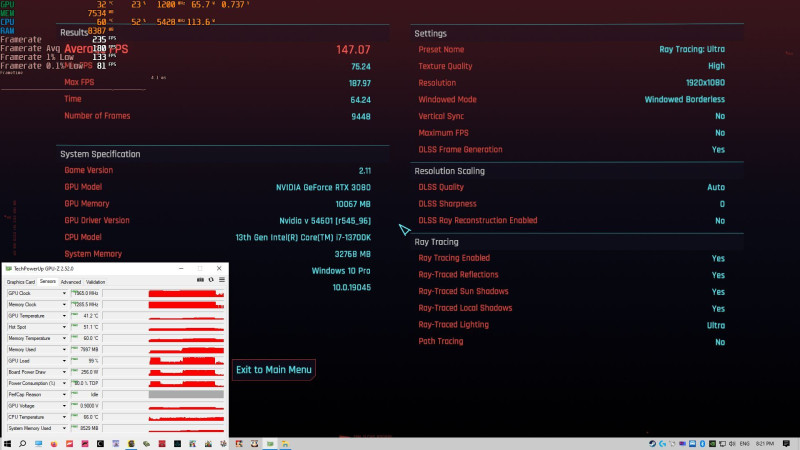Screen dimensions: 800x450
Task: Click the "Number of Frames" label
Action: pyautogui.click(x=97, y=116)
